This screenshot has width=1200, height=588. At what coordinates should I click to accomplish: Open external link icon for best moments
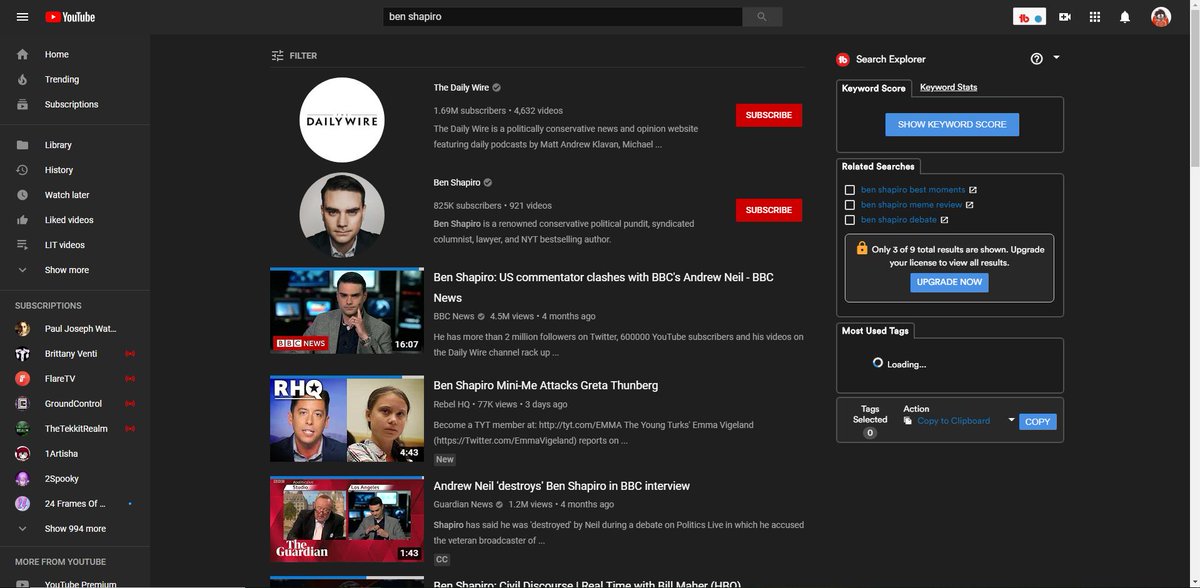[x=973, y=190]
